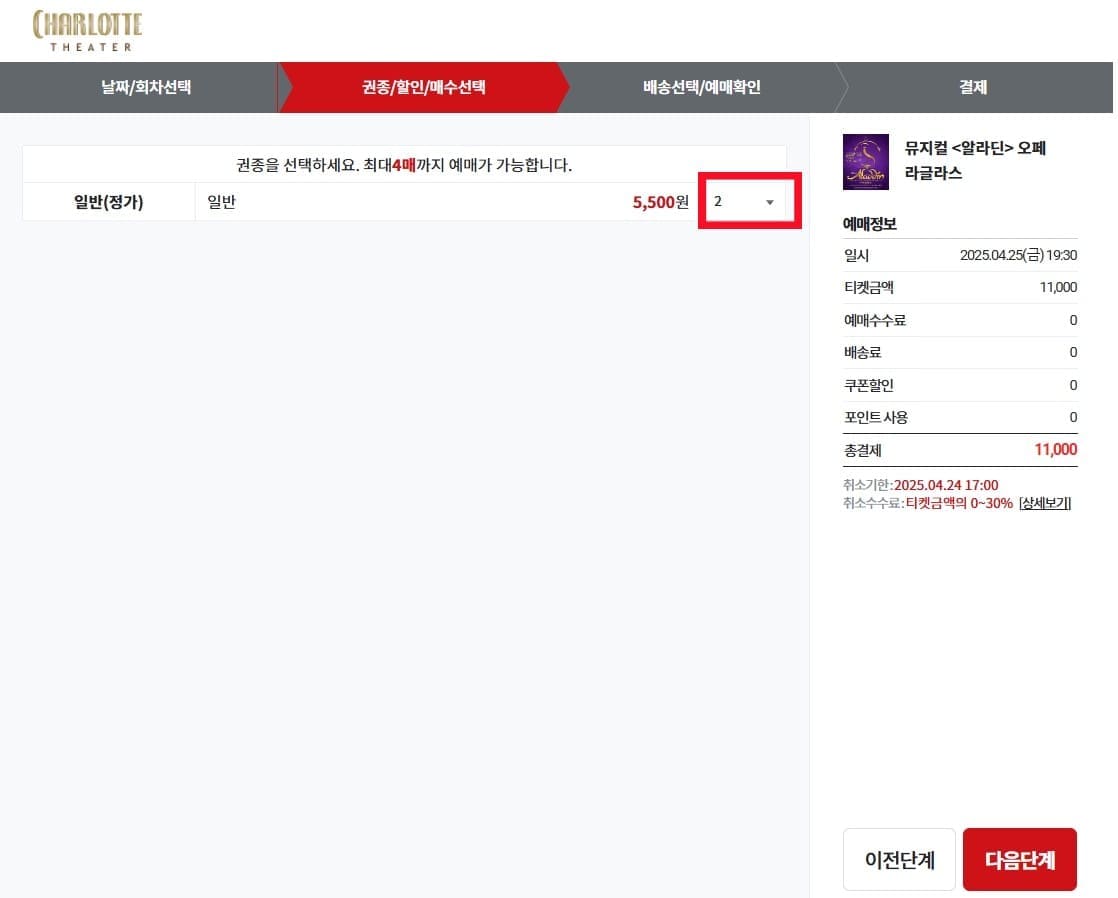This screenshot has width=1118, height=898.
Task: Open the 상세보기 cancellation fee details link
Action: (x=1044, y=503)
